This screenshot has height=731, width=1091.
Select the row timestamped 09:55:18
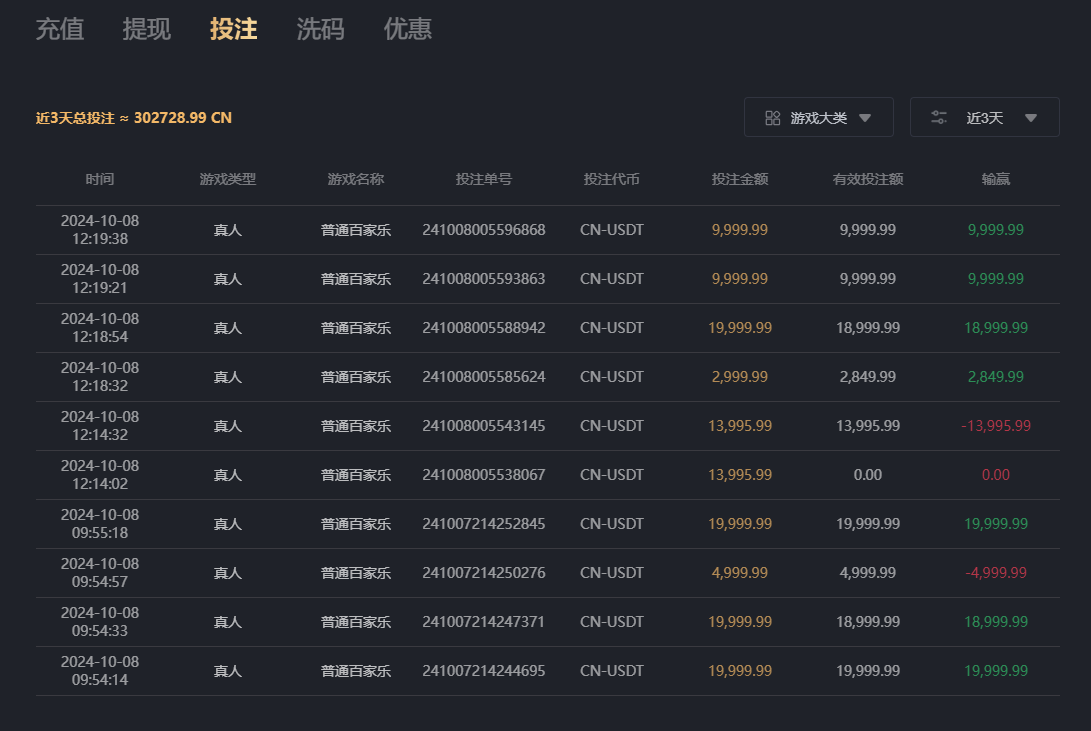(100, 524)
